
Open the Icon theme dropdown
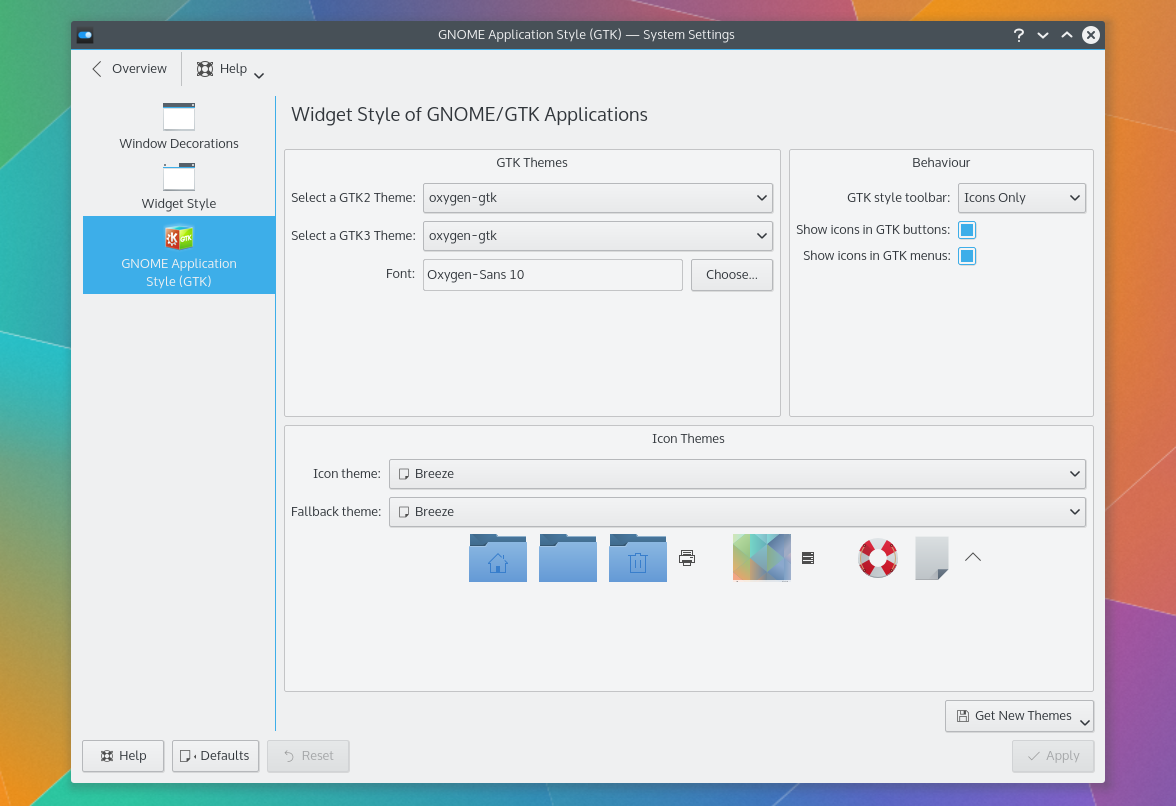[x=737, y=474]
